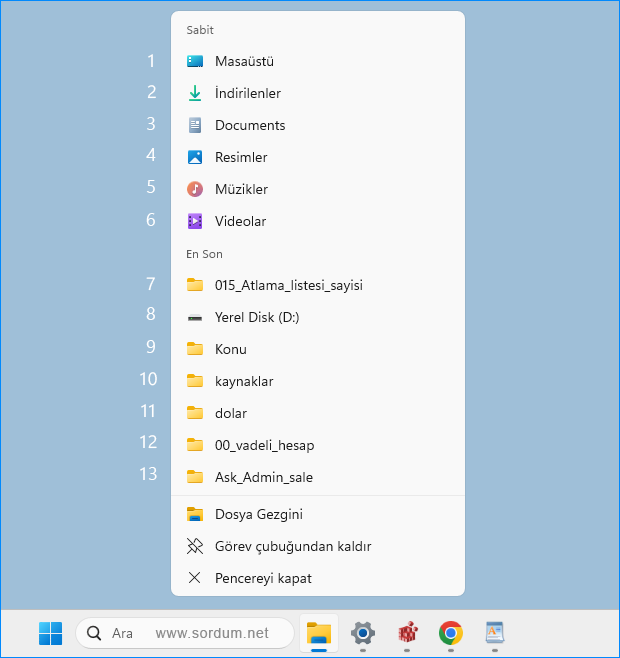Open the Videolar folder entry
The width and height of the screenshot is (620, 658).
coord(318,221)
